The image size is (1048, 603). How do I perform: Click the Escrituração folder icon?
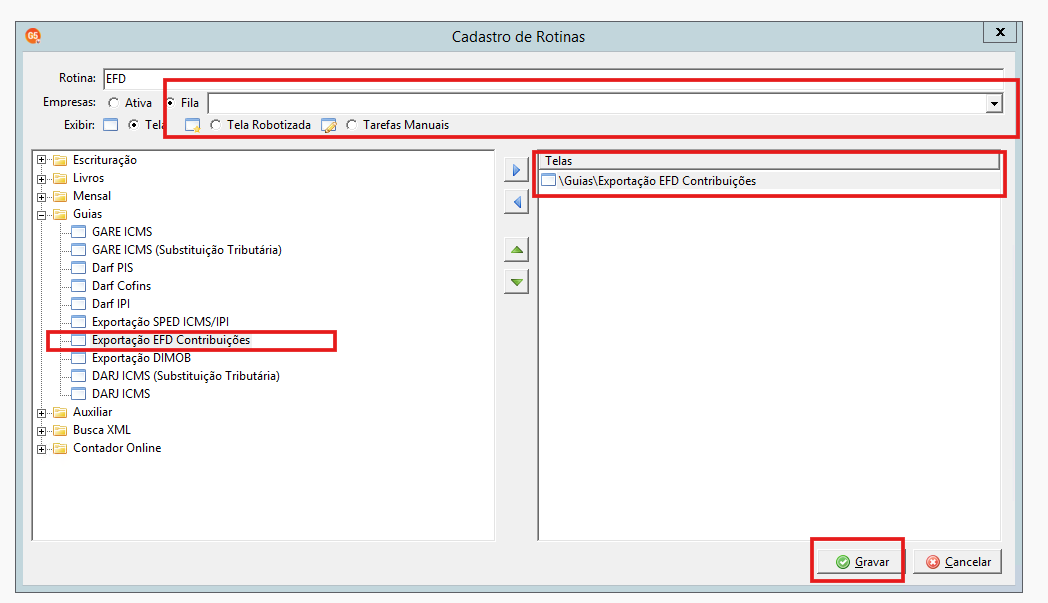coord(60,160)
